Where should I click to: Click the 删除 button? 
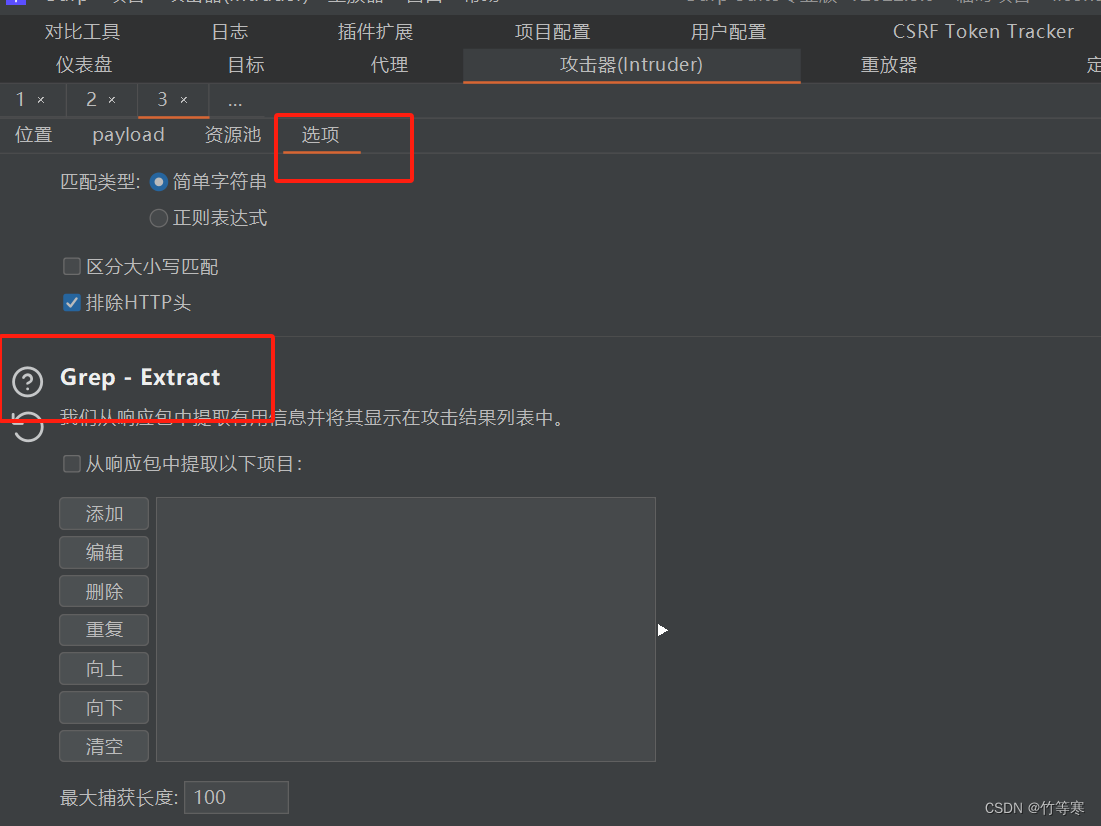point(104,591)
